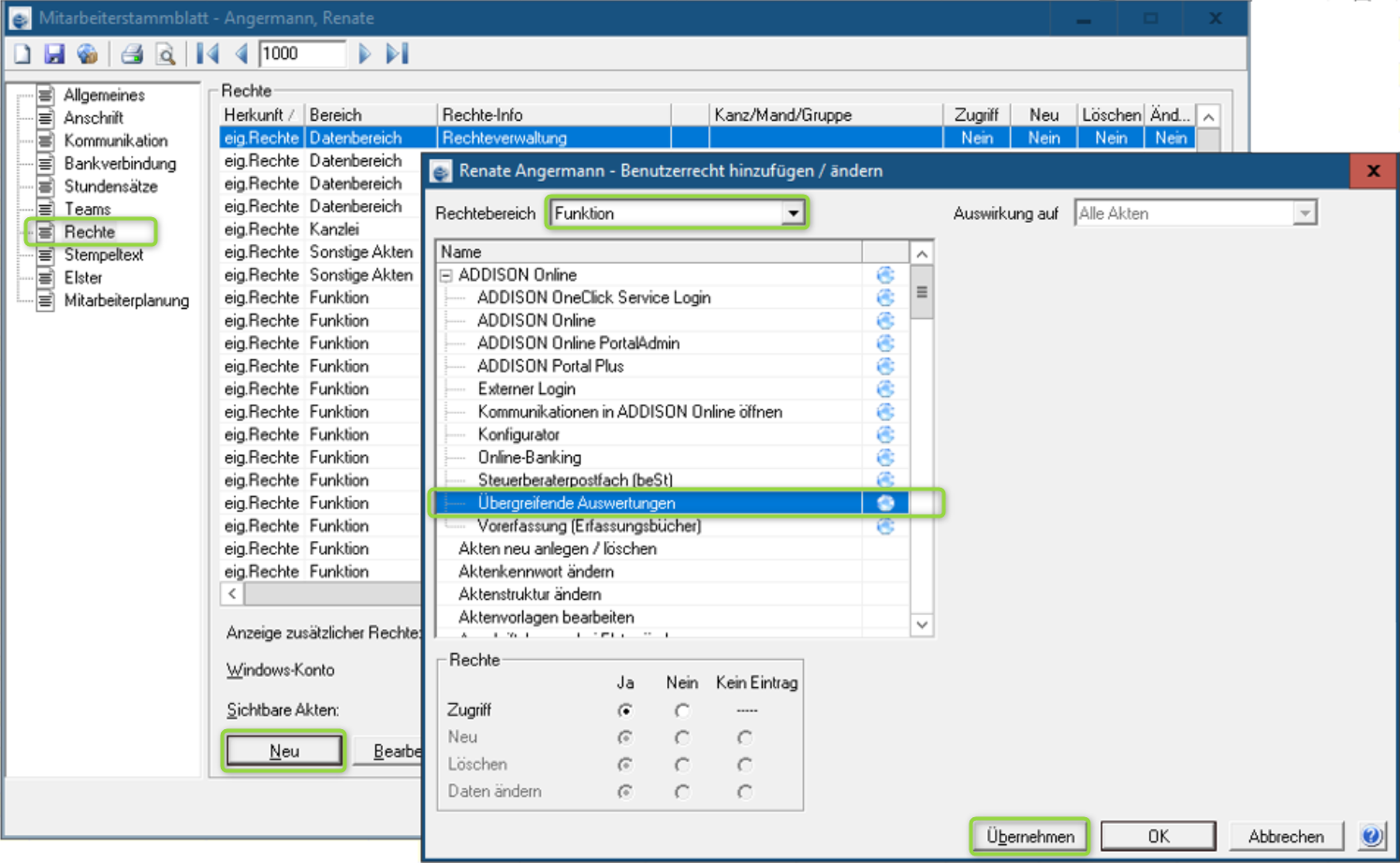
Task: Click page icon beside Bankverbindung
Action: pyautogui.click(x=45, y=164)
